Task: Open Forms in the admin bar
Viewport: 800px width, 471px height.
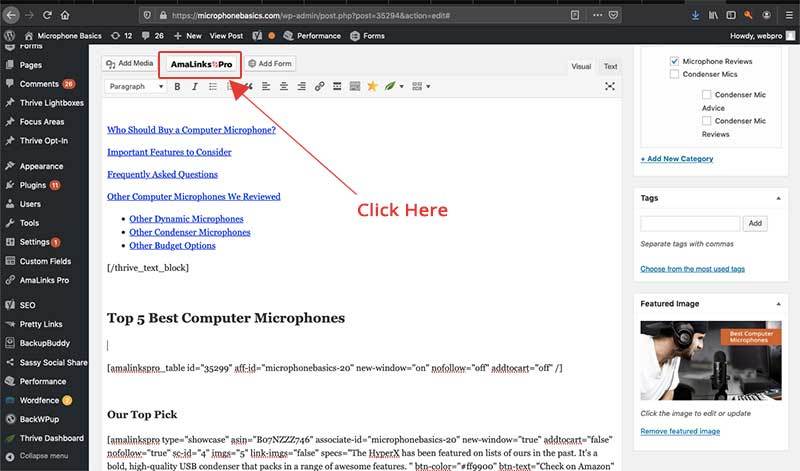Action: 367,36
